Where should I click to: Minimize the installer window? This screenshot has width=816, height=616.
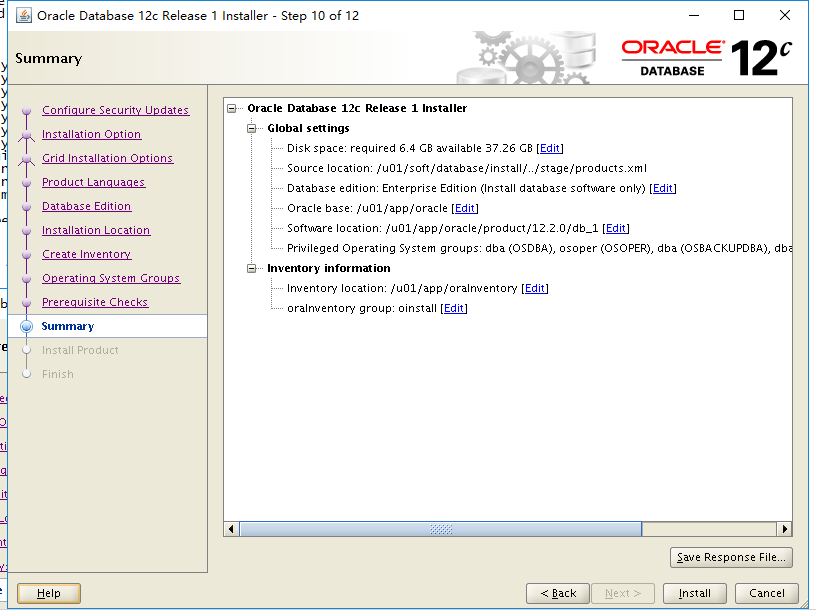pyautogui.click(x=694, y=15)
